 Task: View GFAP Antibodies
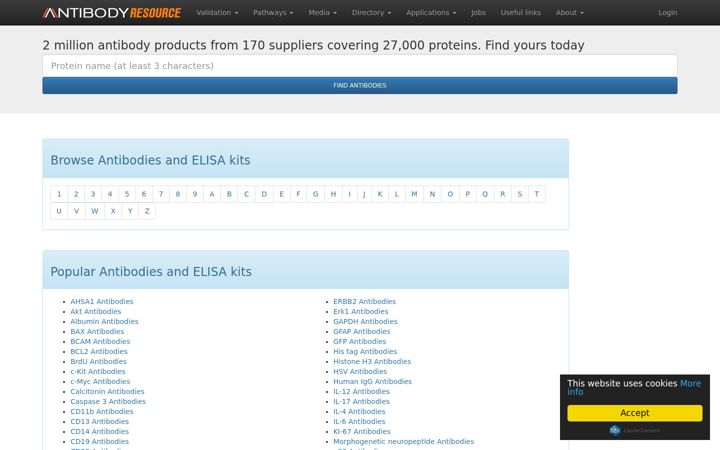(362, 332)
